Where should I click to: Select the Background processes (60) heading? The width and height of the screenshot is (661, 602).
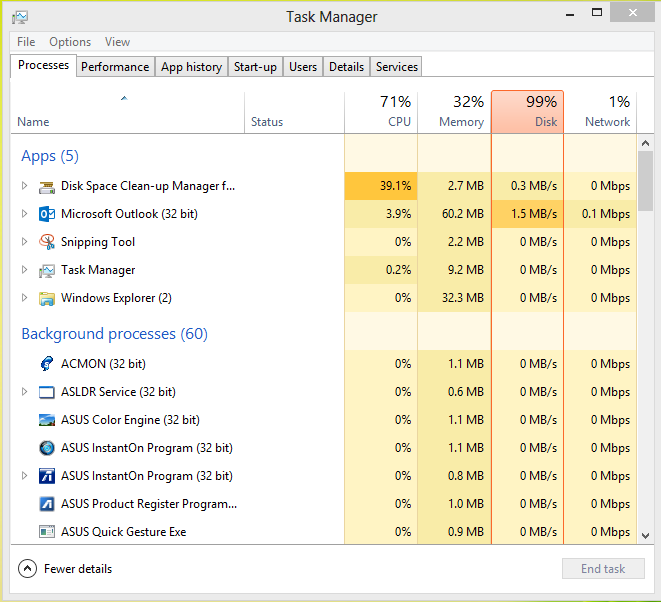tap(114, 334)
